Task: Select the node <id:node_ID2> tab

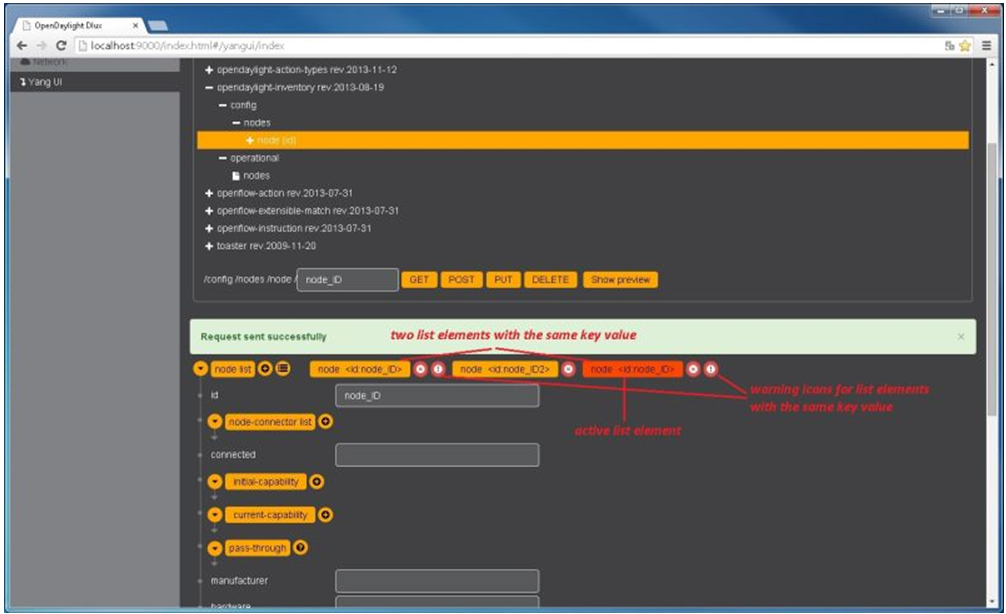Action: [x=505, y=369]
